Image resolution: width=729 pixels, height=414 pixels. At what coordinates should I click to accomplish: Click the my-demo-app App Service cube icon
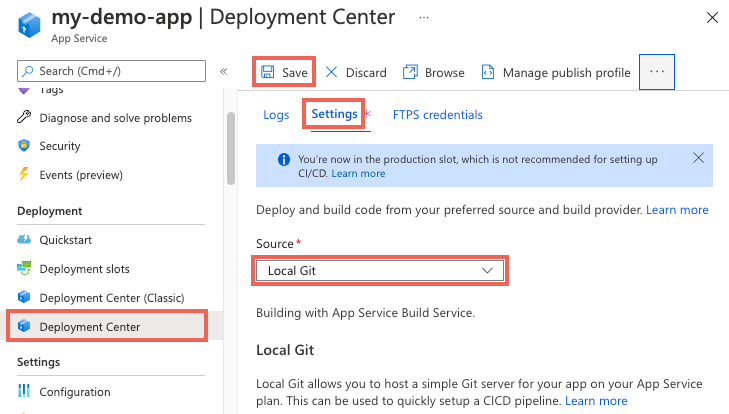(29, 25)
